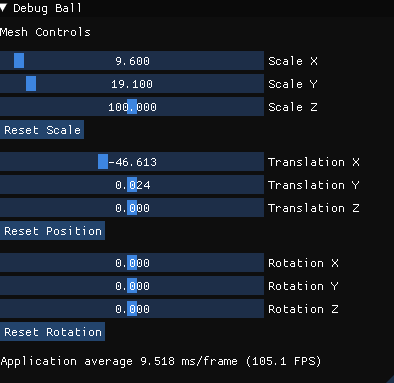Click the Mesh Controls label

tap(45, 32)
